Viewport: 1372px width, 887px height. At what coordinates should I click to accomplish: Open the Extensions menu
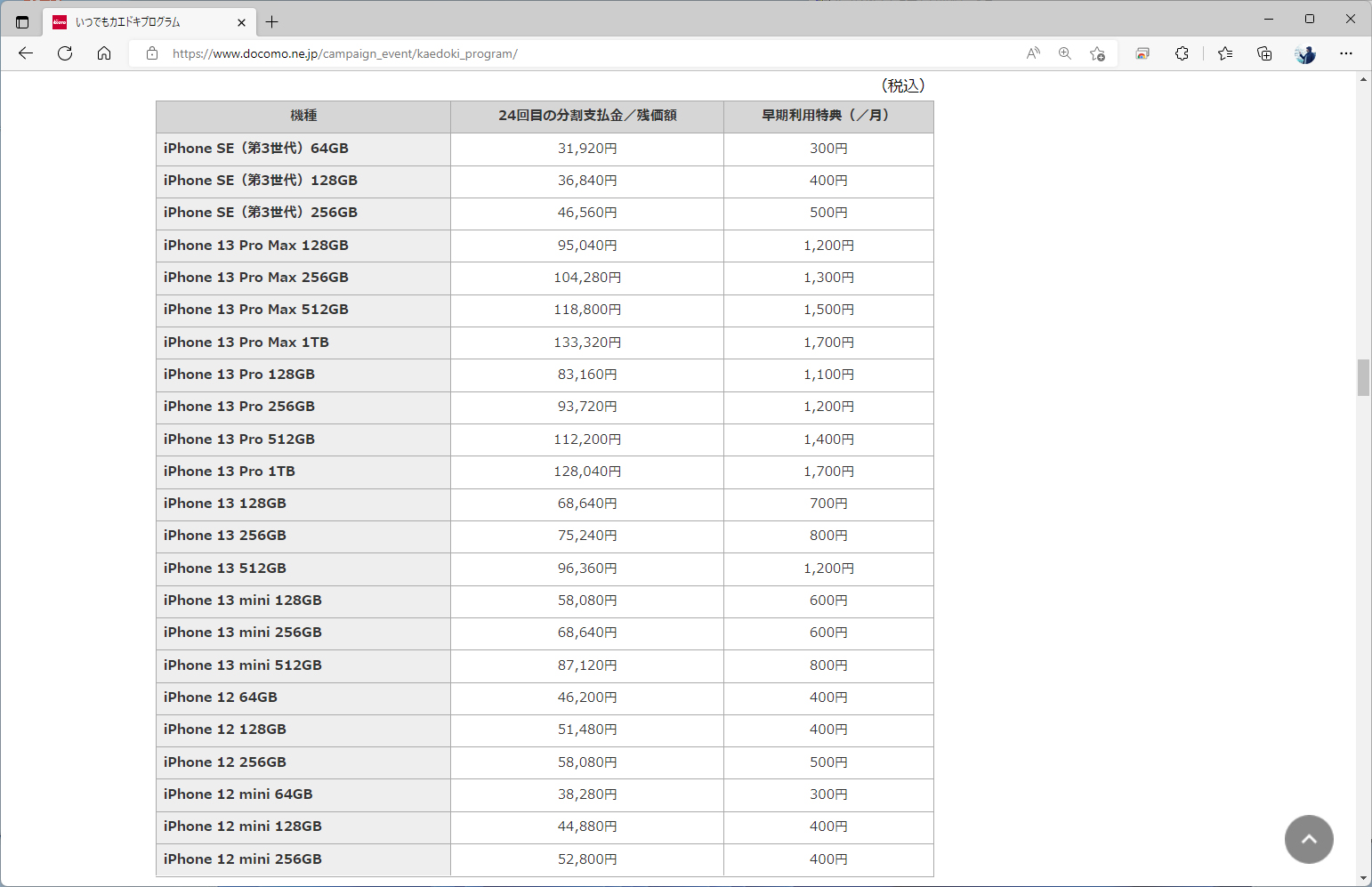1182,53
